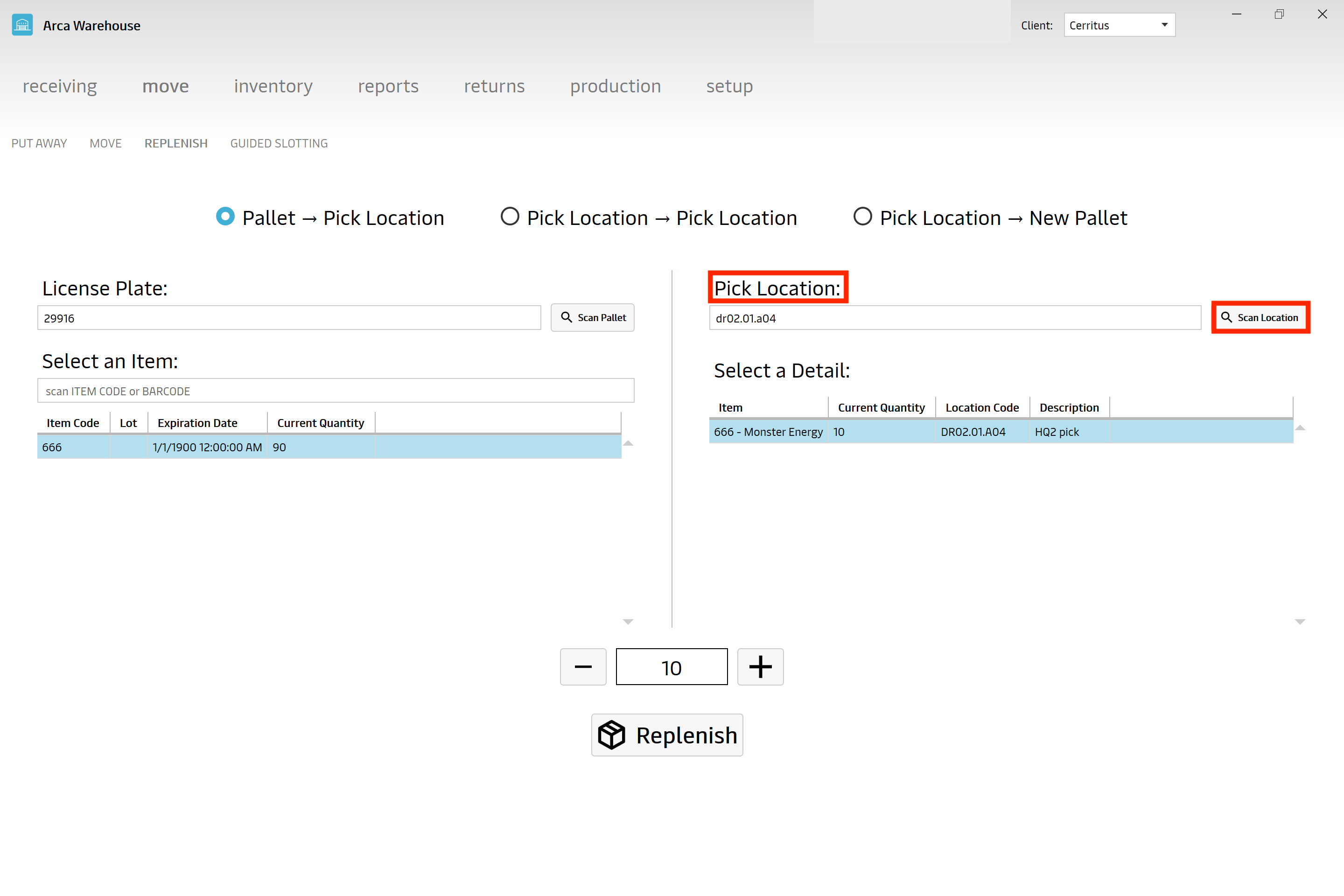Click the Replenish button label
The height and width of the screenshot is (896, 1344).
point(687,735)
